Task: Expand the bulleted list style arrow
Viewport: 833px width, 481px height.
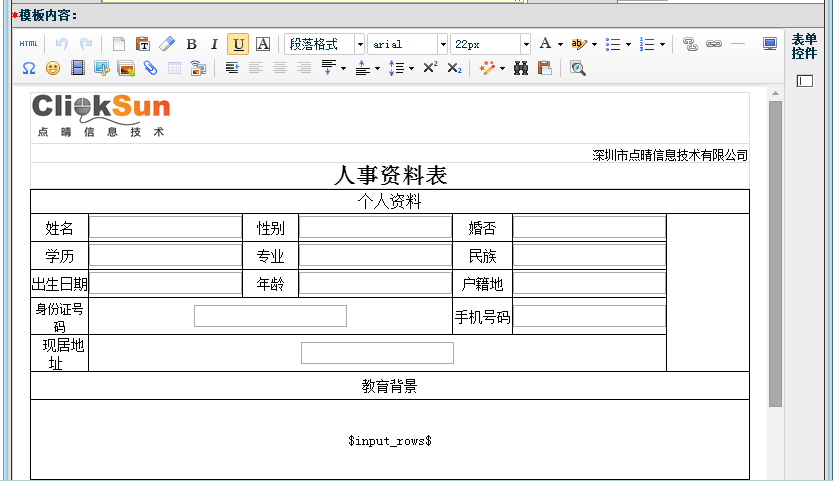Action: [x=628, y=44]
